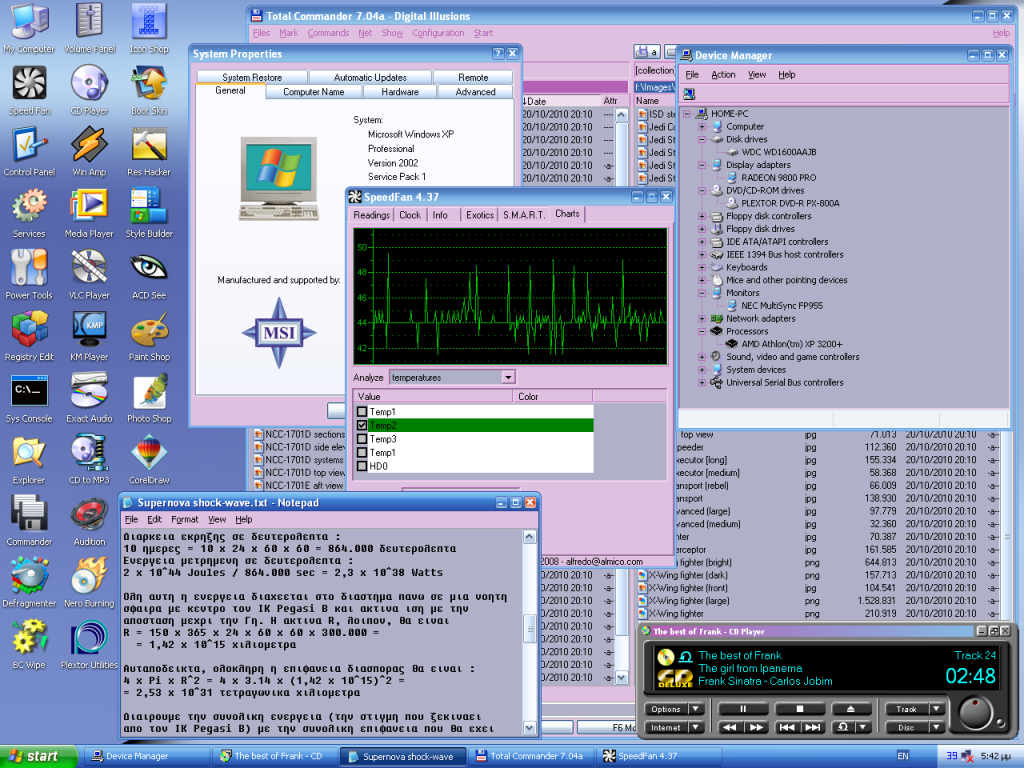Launch Nero Burning desktop icon
The width and height of the screenshot is (1024, 768).
point(89,583)
